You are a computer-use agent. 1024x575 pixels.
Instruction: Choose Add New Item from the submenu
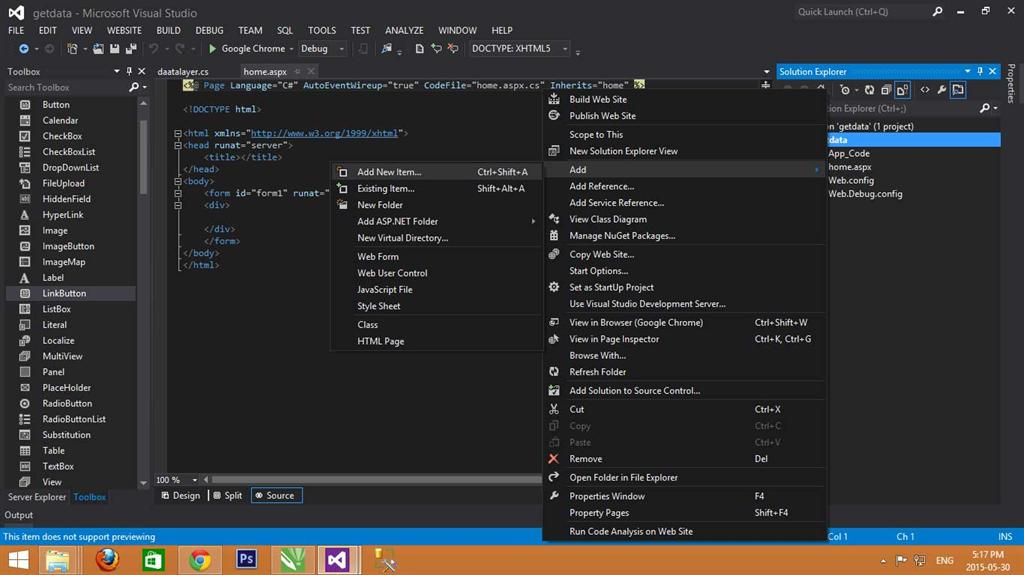[389, 172]
